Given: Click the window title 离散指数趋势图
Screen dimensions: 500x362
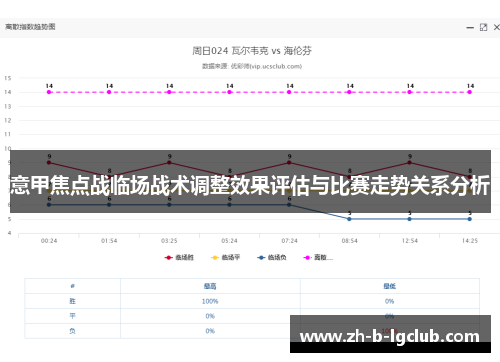Looking at the screenshot, I should 30,27.
